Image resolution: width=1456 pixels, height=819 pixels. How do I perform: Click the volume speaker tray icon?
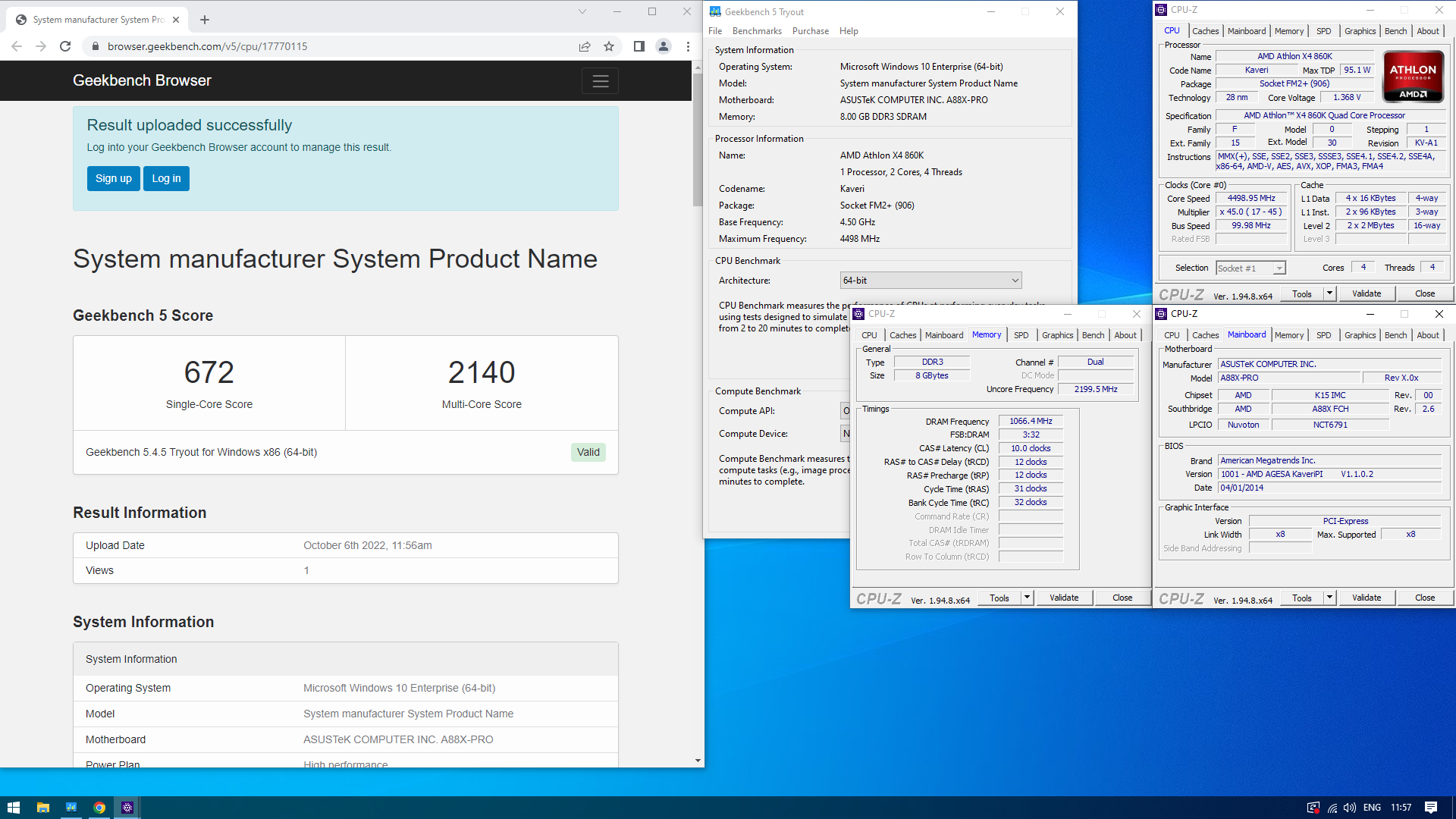pos(1350,808)
